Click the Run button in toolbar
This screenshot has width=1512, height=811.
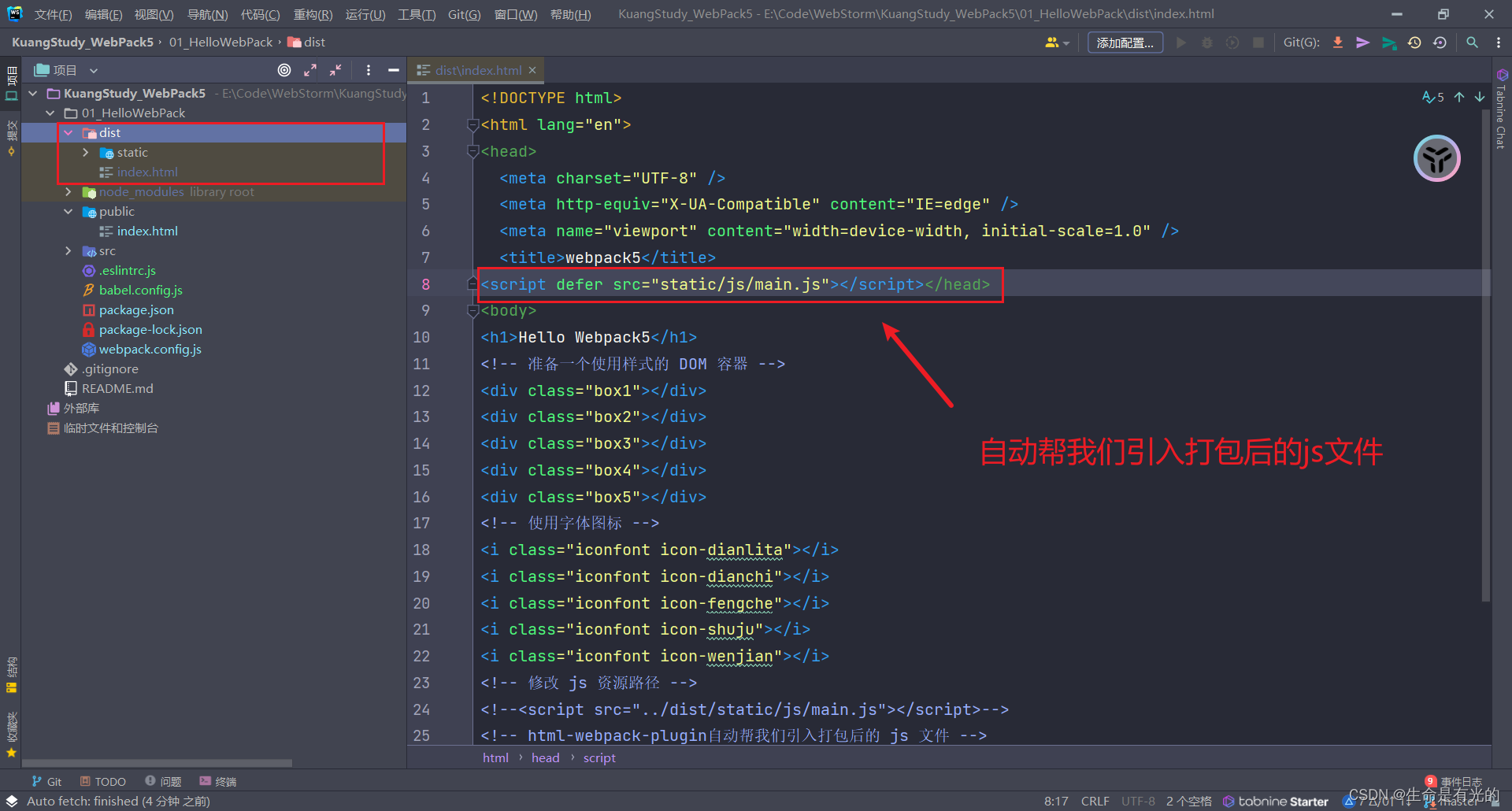point(1181,43)
